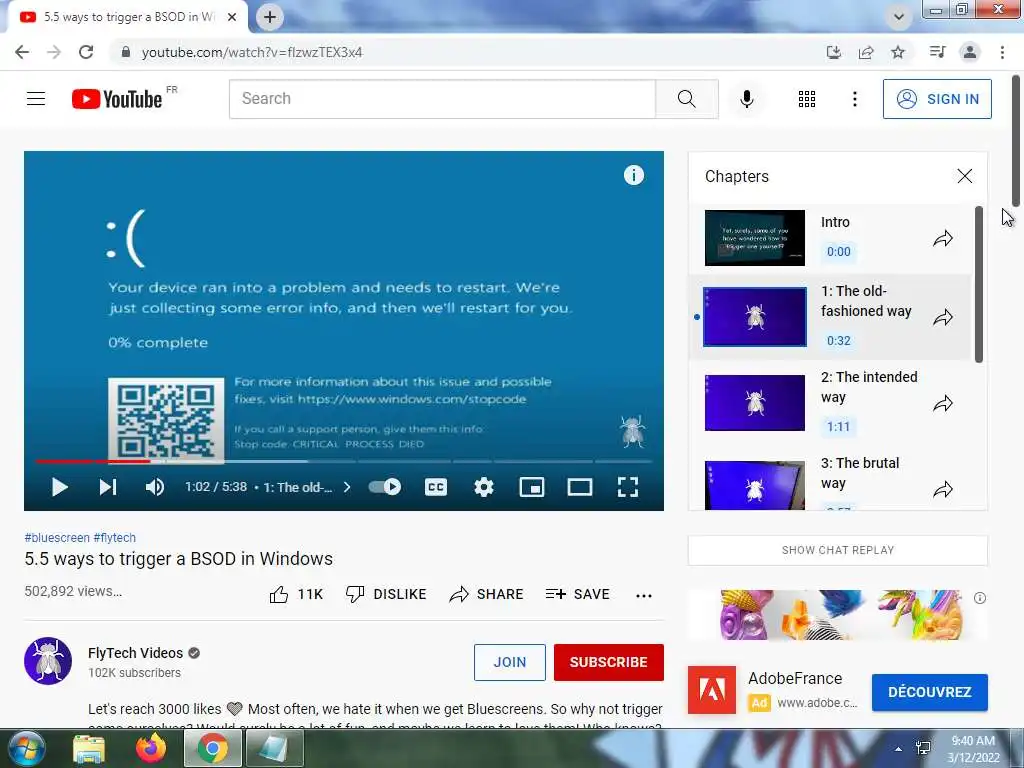Select the Intro chapter thumbnail
The height and width of the screenshot is (768, 1024).
755,238
